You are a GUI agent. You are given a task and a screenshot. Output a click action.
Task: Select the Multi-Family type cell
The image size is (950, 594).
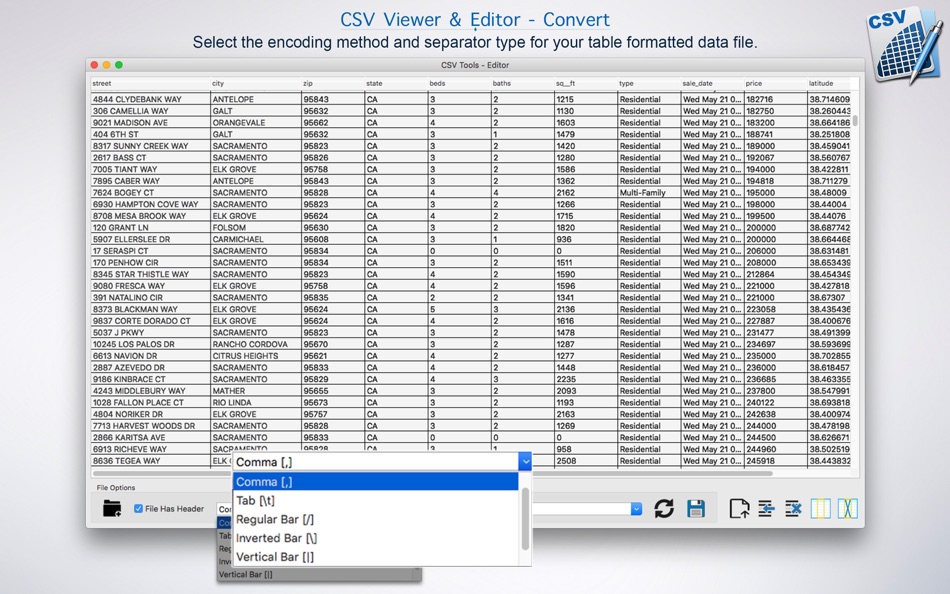649,193
